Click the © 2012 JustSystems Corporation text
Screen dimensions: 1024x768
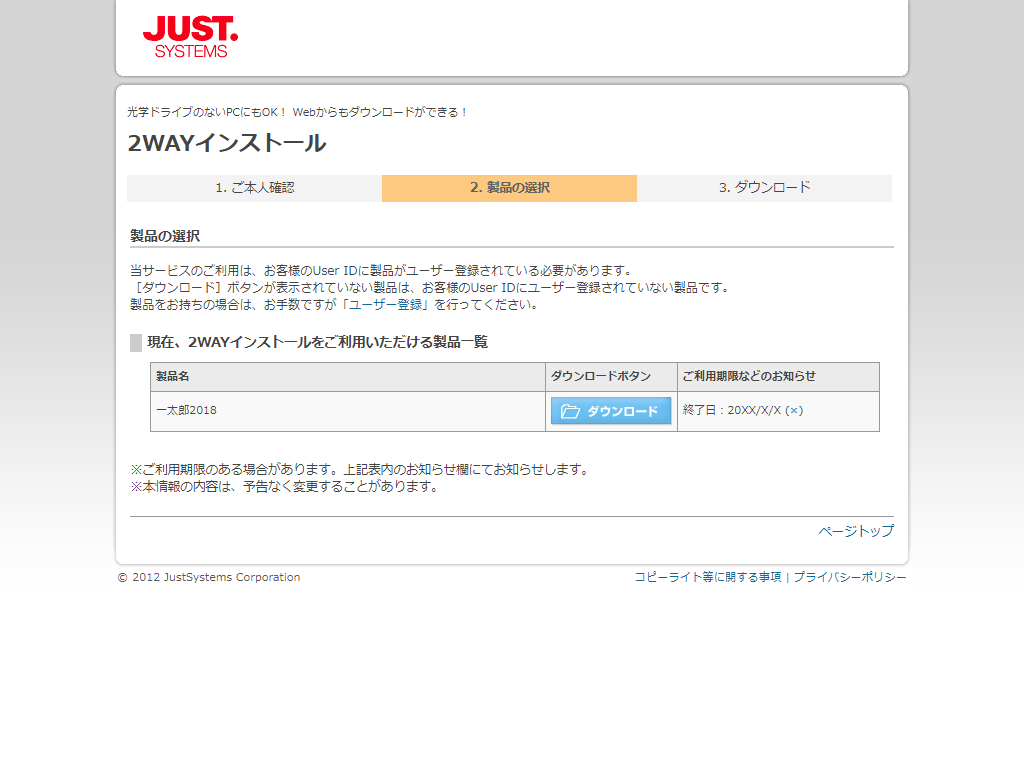[209, 577]
